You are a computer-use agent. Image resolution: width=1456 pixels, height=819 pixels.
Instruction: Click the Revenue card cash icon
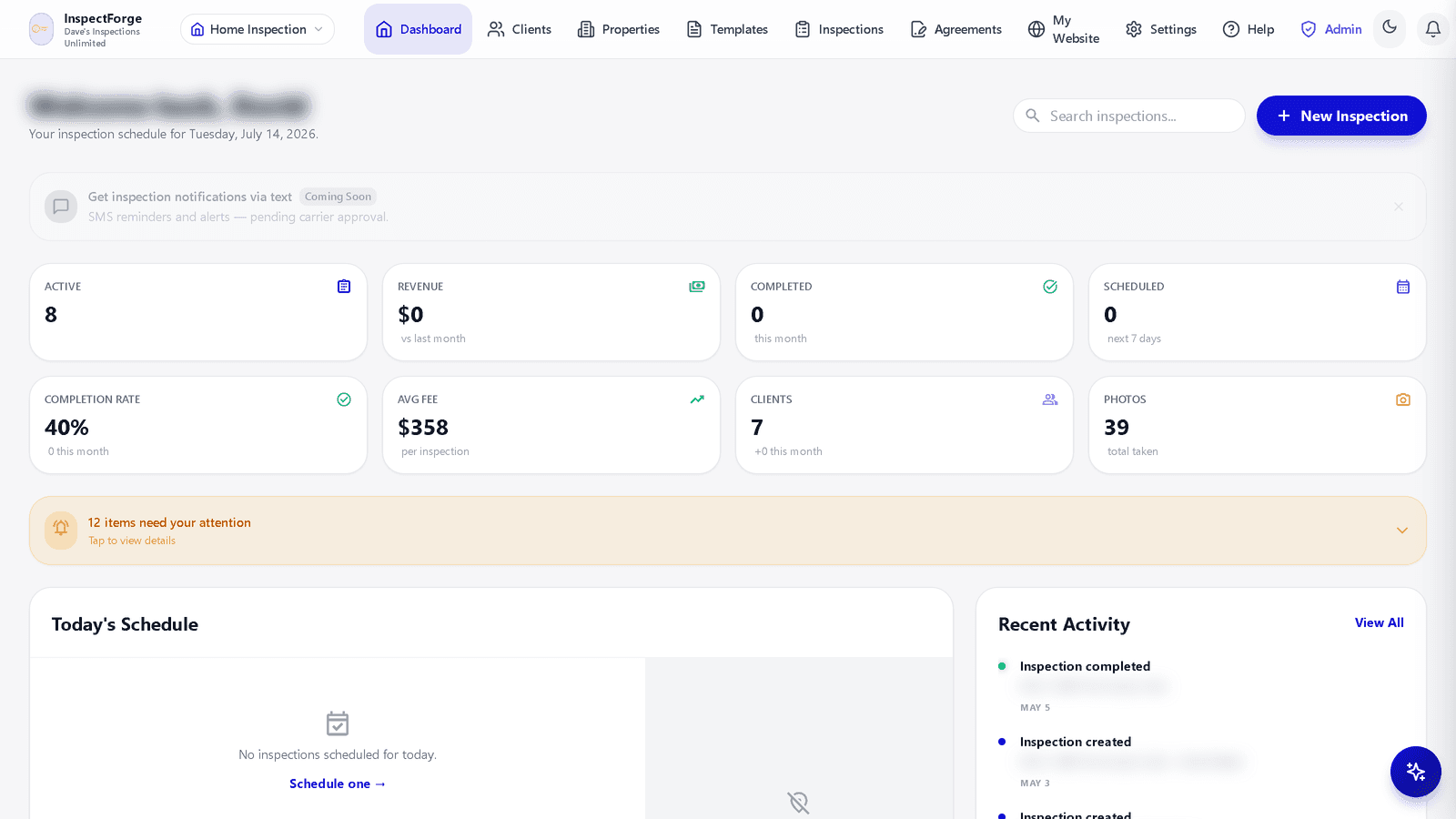pyautogui.click(x=697, y=287)
